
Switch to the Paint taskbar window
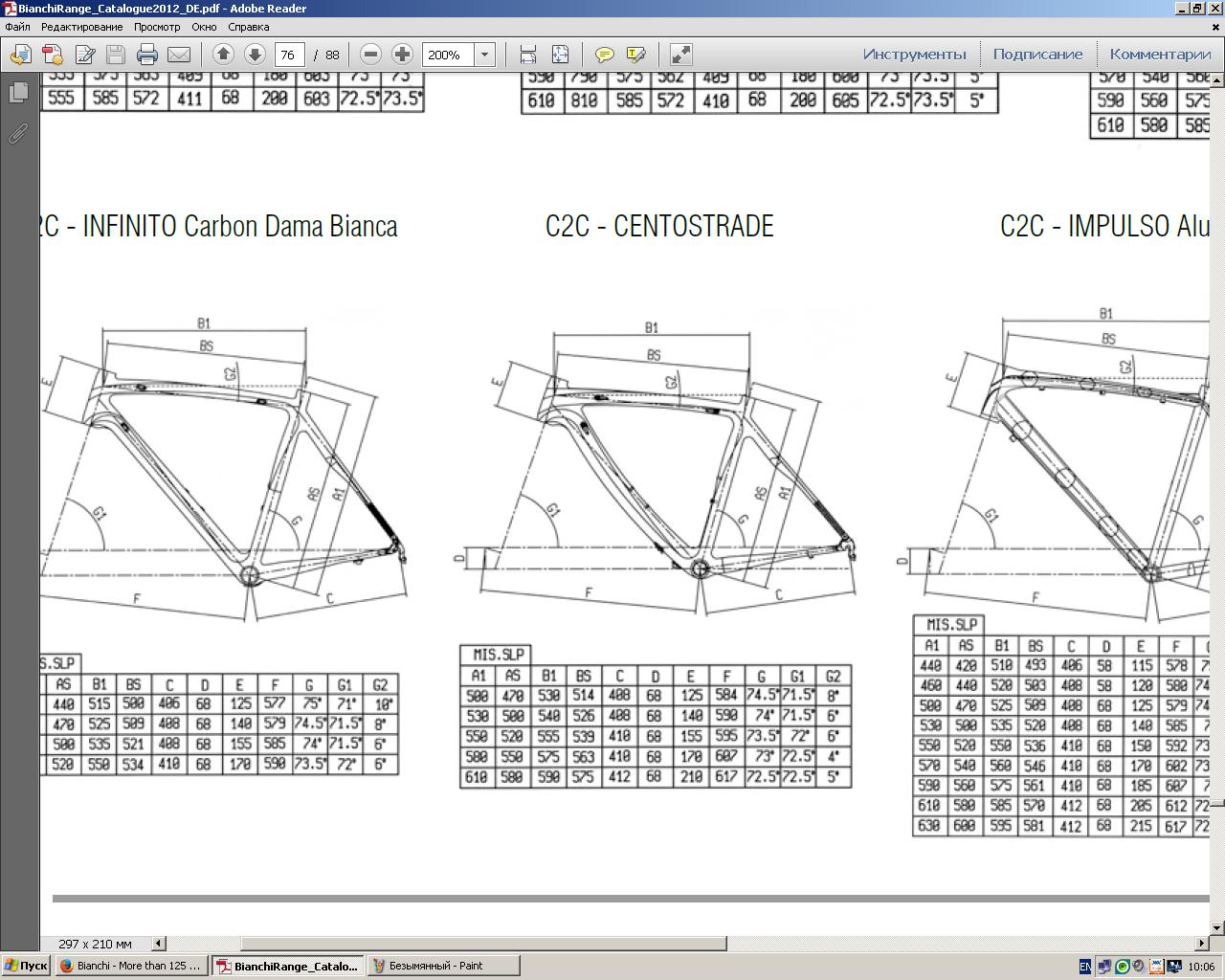tap(443, 966)
